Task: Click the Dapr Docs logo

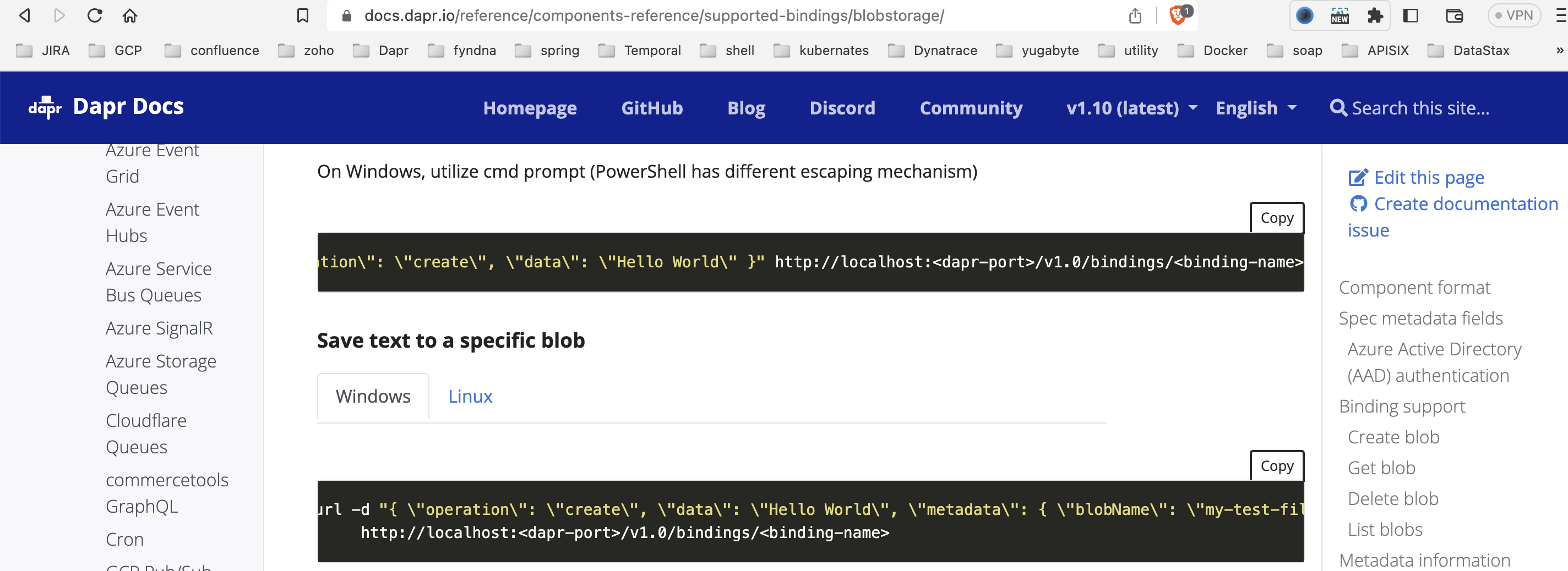Action: (x=105, y=107)
